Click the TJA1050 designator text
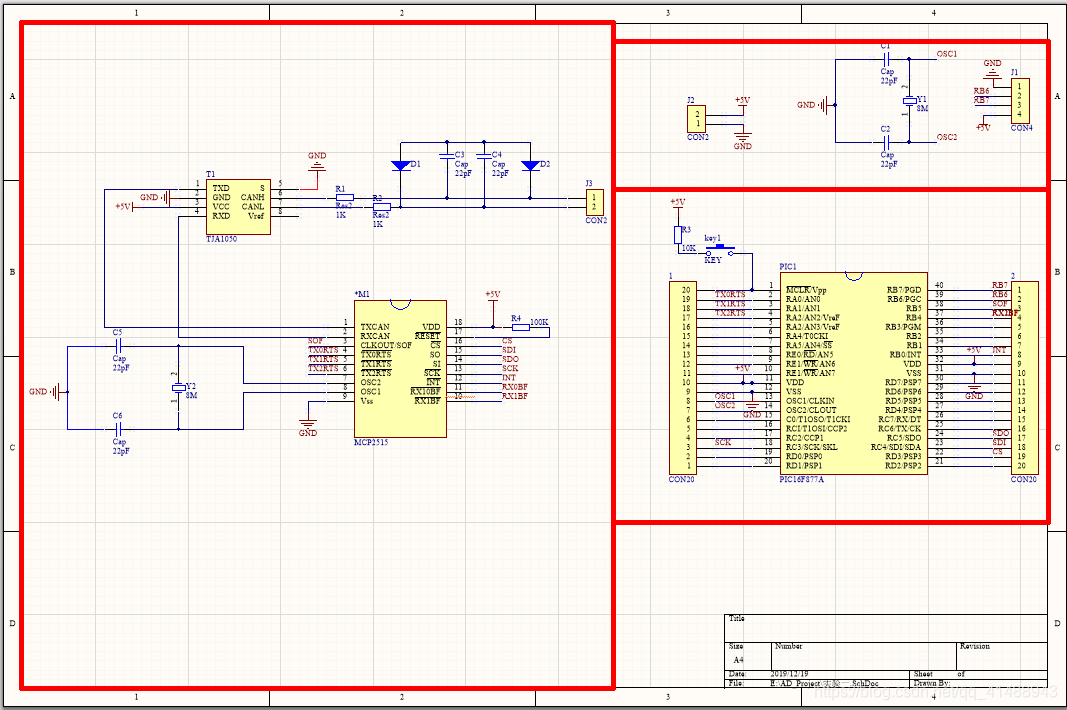This screenshot has height=710, width=1067. (x=221, y=240)
